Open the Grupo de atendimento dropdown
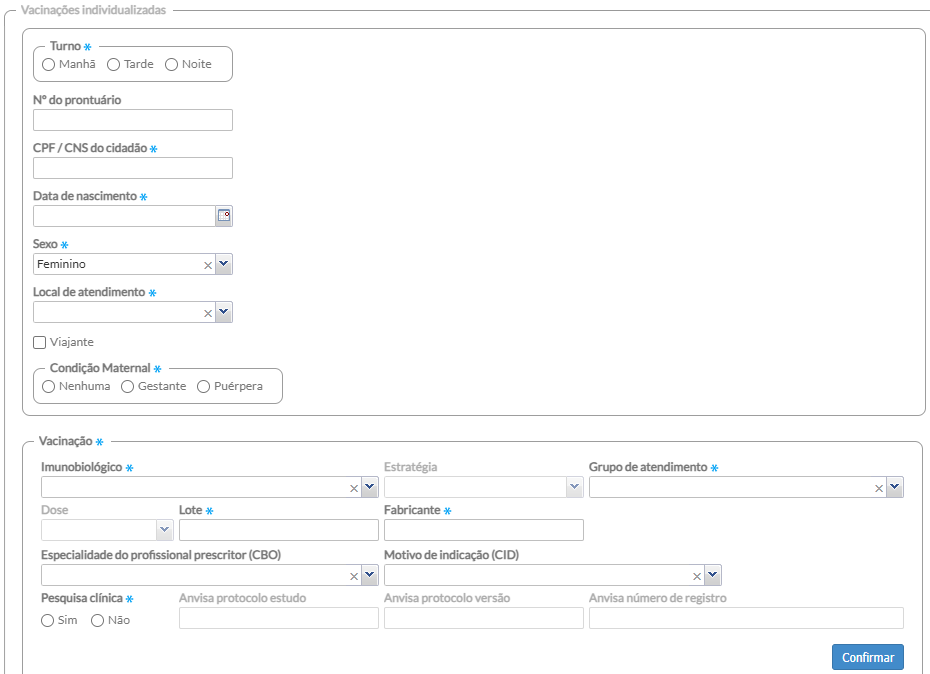This screenshot has height=674, width=930. point(895,487)
